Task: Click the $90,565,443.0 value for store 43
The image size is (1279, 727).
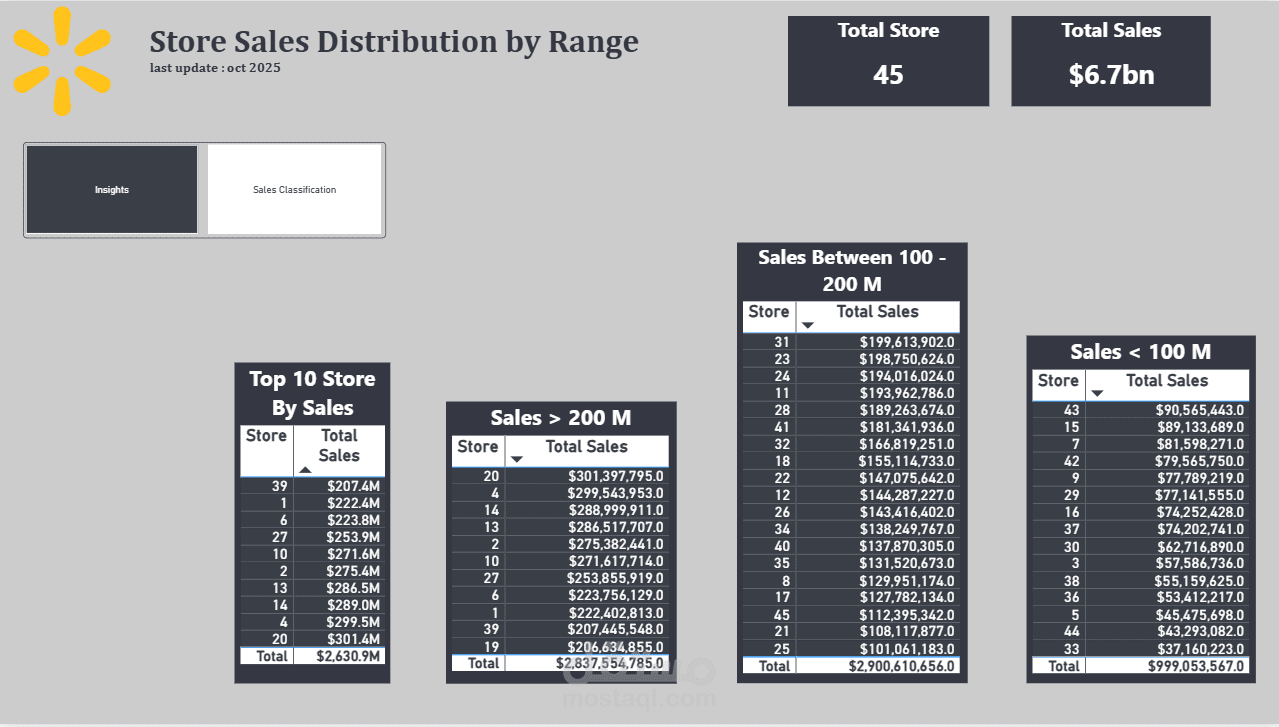Action: pos(1200,410)
